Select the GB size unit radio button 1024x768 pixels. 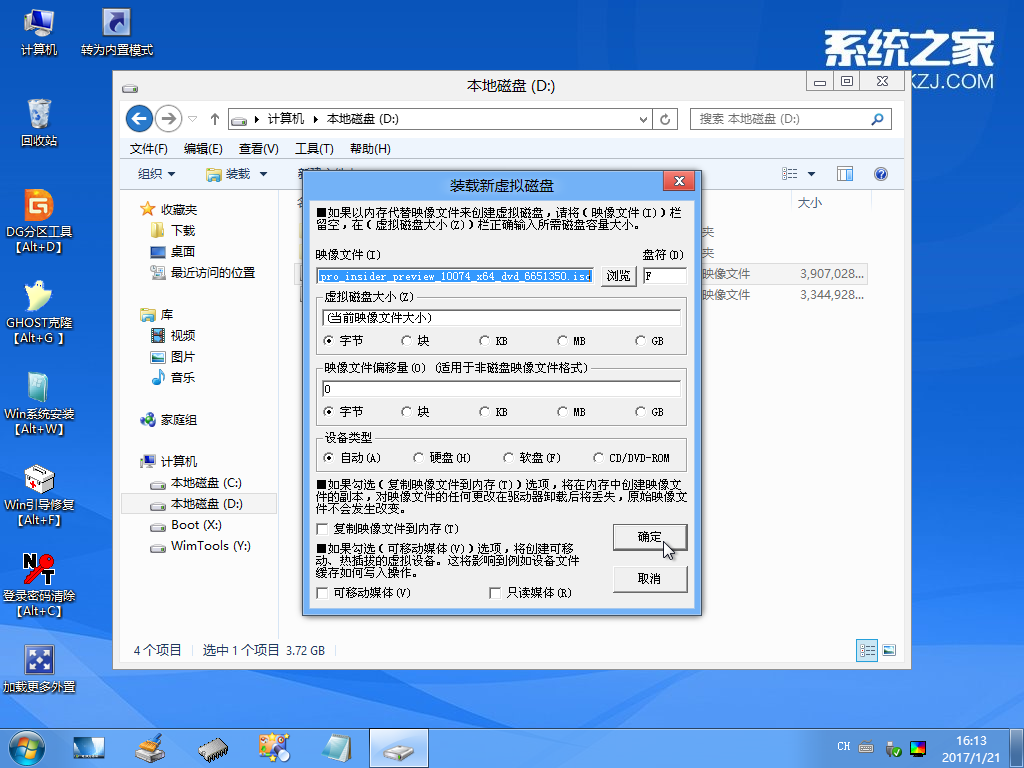pyautogui.click(x=640, y=341)
